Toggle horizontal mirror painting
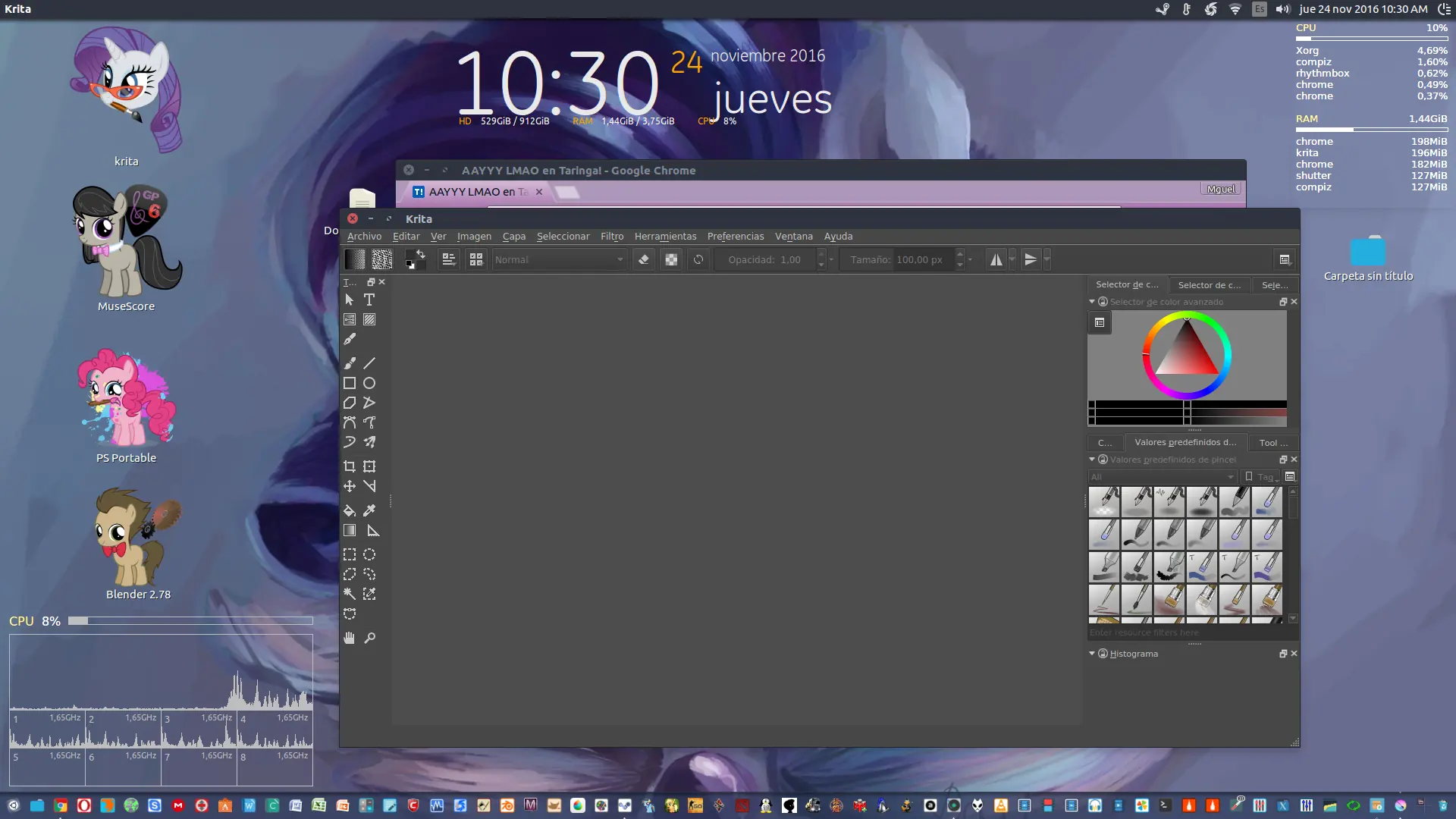Image resolution: width=1456 pixels, height=819 pixels. [x=995, y=259]
